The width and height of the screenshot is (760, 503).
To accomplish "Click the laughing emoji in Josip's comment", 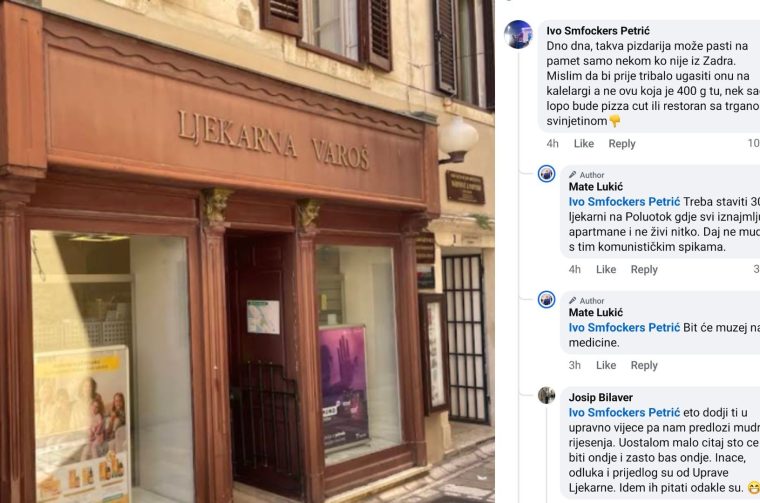I will pos(754,487).
